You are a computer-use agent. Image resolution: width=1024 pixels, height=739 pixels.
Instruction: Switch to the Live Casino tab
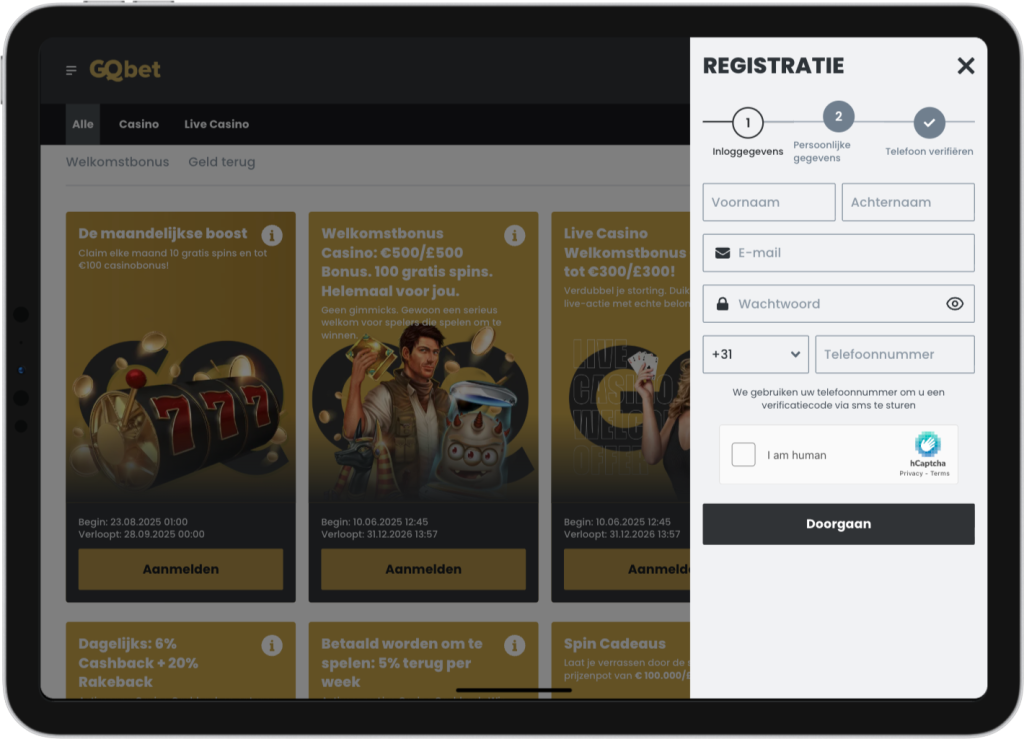[x=216, y=124]
